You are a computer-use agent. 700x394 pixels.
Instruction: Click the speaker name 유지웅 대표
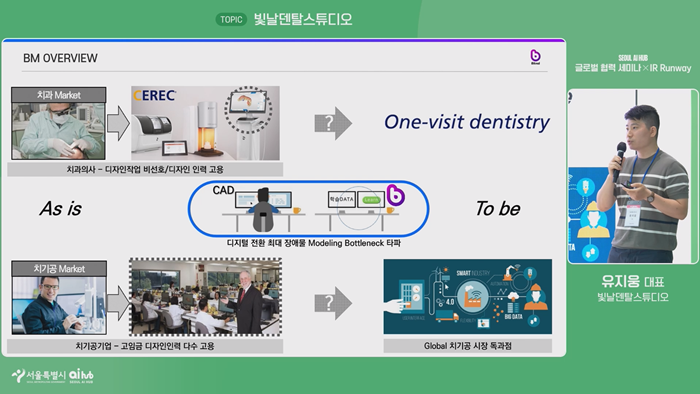point(633,281)
